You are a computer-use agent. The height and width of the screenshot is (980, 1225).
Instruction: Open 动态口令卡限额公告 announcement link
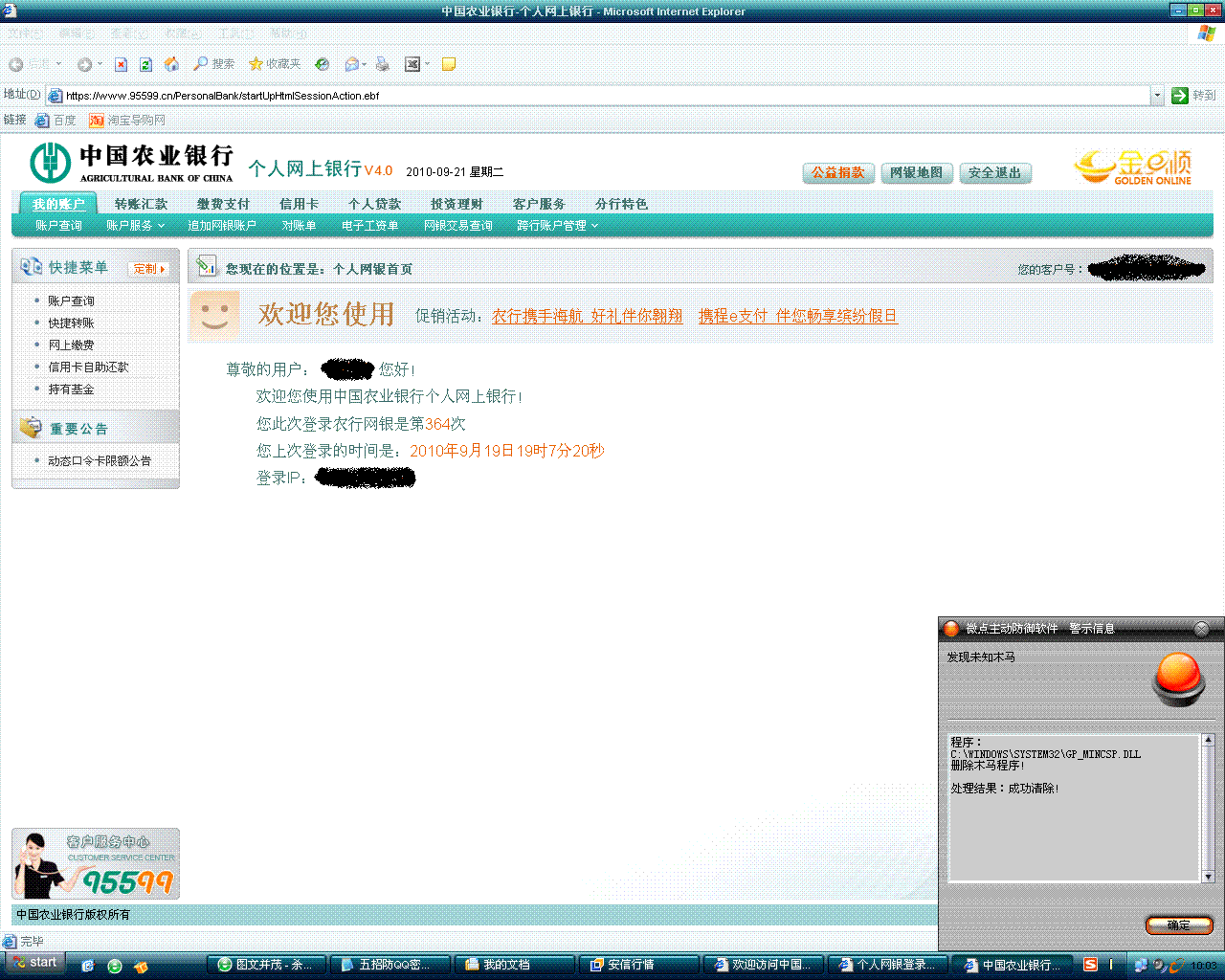coord(100,460)
